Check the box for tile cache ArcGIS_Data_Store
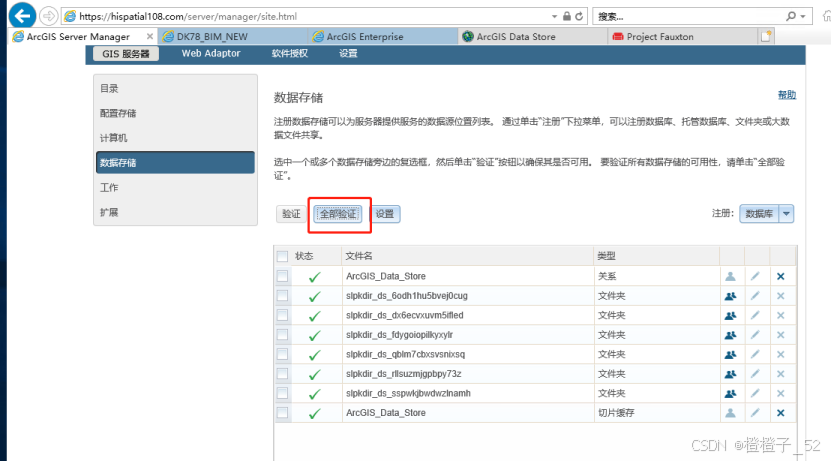This screenshot has height=461, width=831. click(x=282, y=413)
